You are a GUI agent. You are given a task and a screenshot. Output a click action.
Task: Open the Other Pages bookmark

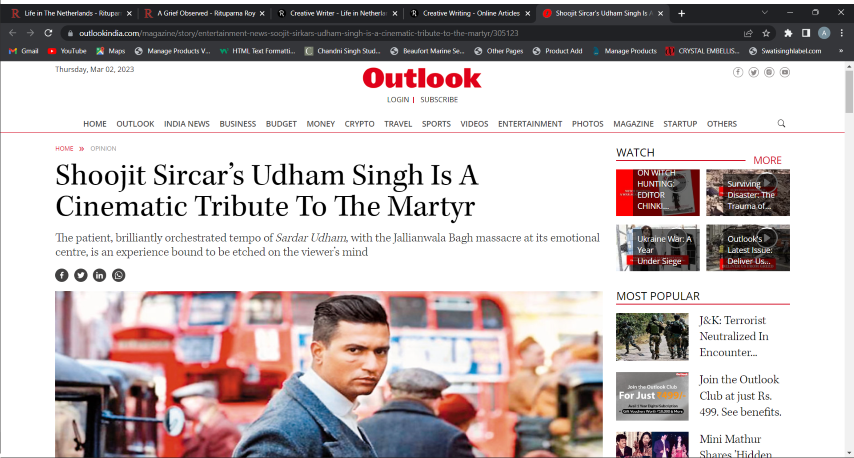499,51
